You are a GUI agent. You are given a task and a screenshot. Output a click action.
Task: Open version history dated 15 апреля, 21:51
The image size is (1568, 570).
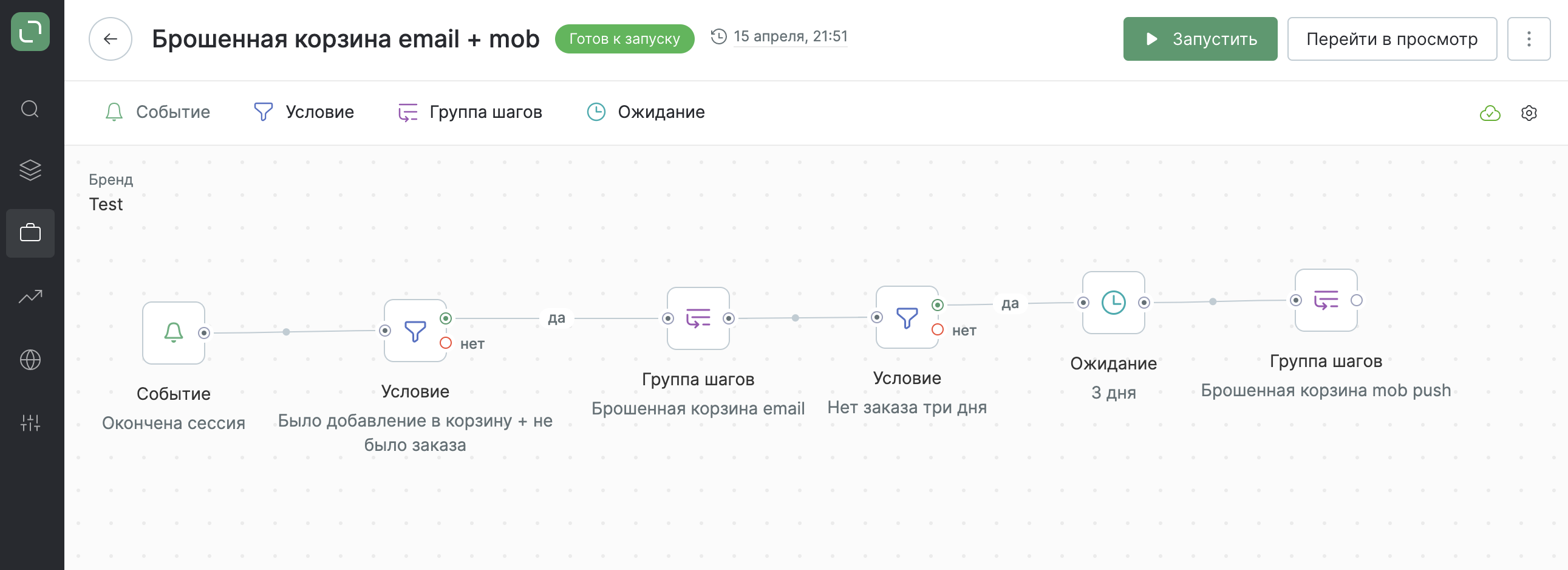pyautogui.click(x=790, y=36)
